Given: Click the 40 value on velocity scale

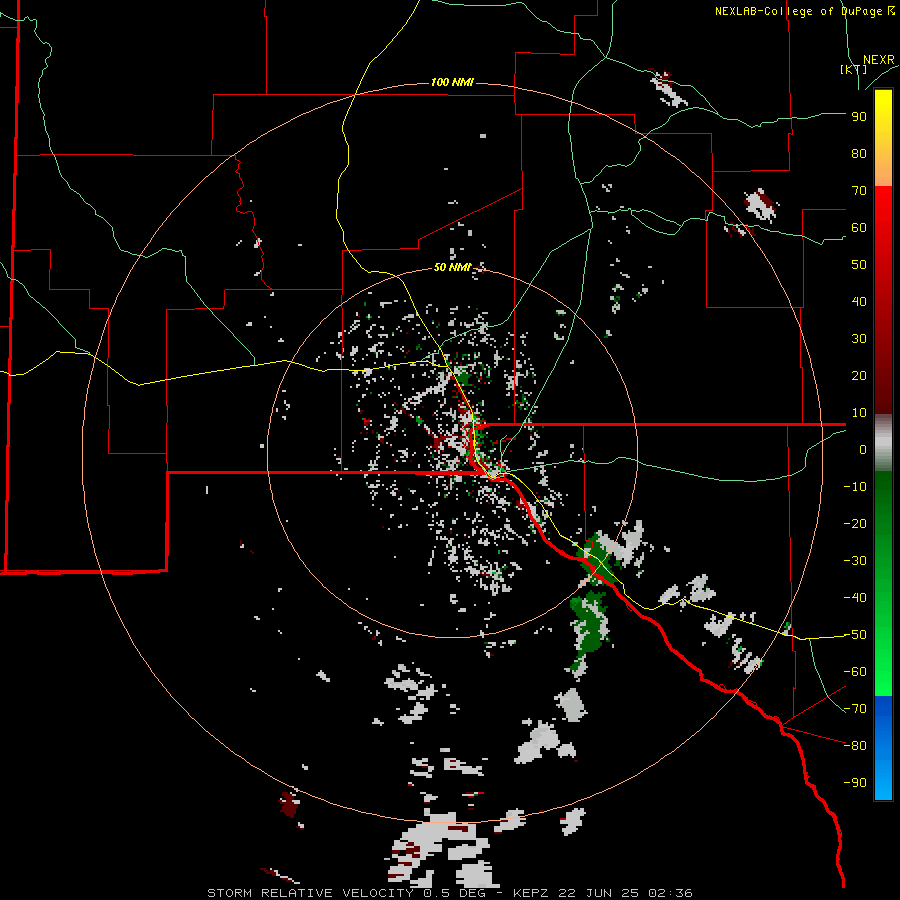Looking at the screenshot, I should [859, 301].
